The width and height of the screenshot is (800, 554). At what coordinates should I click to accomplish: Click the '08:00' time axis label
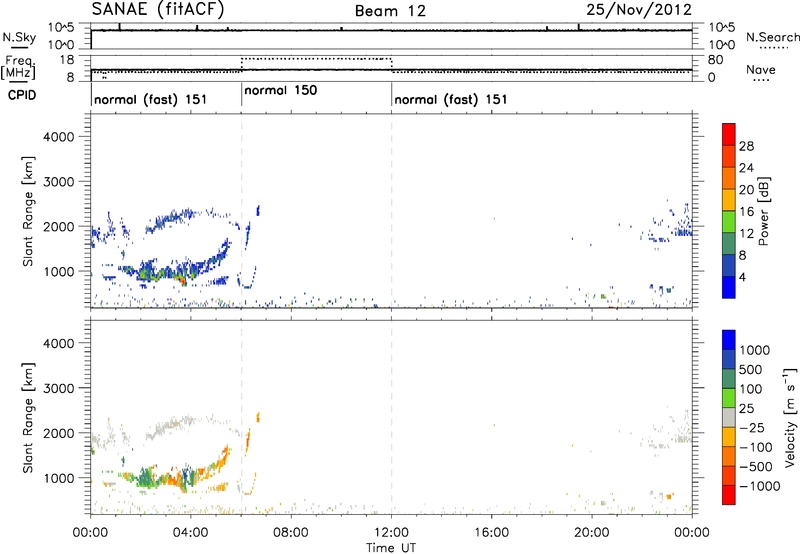pyautogui.click(x=291, y=533)
